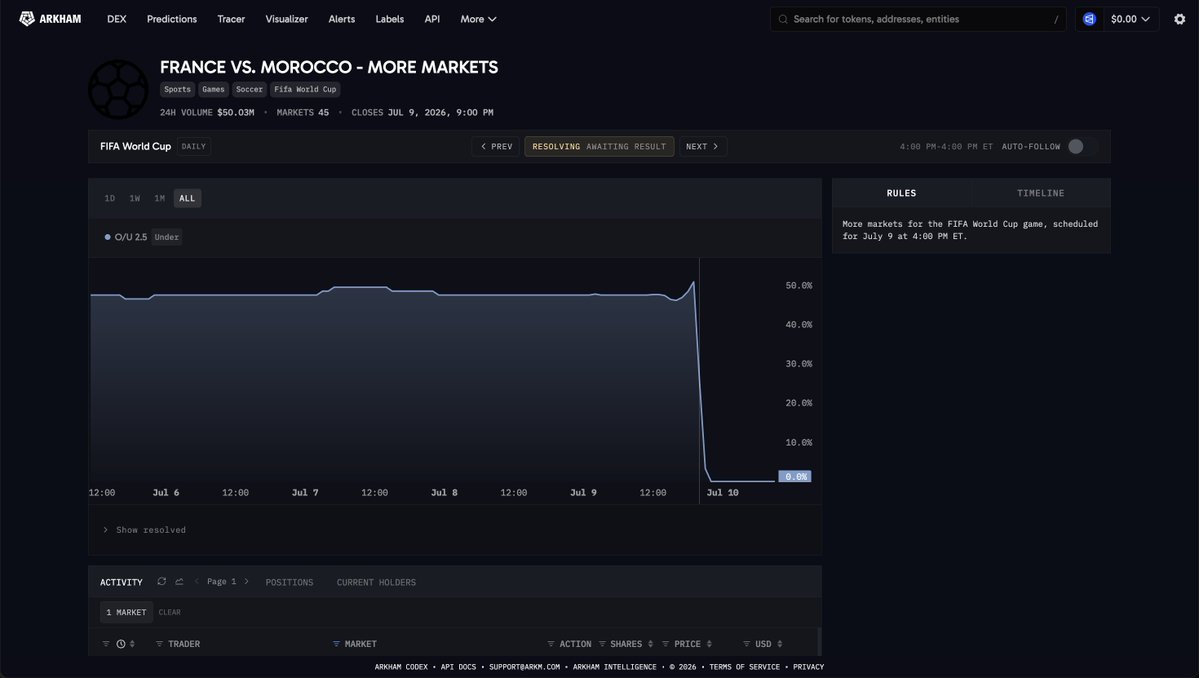Open Terms of Service footer link
Image resolution: width=1199 pixels, height=678 pixels.
pyautogui.click(x=744, y=667)
